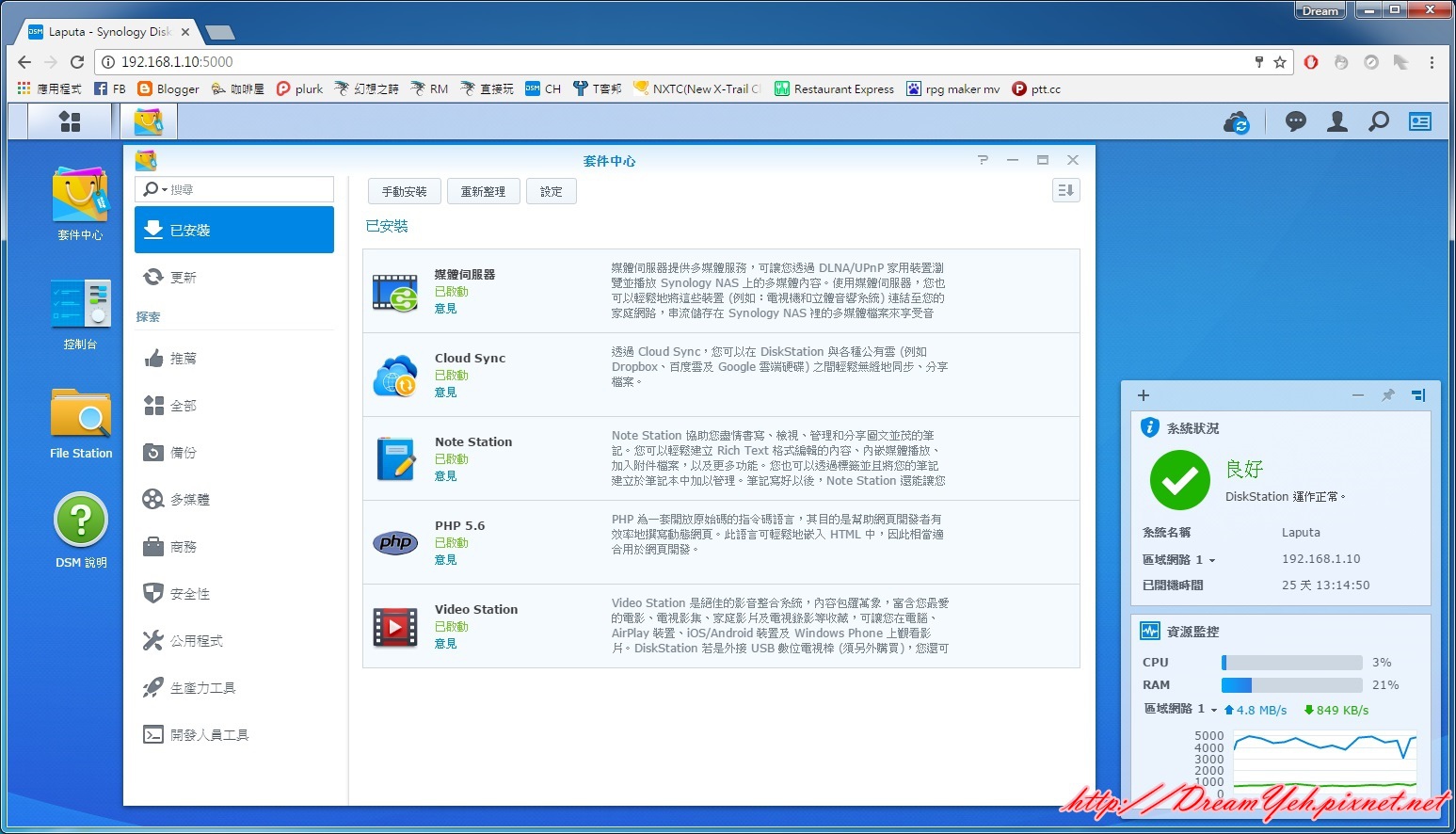This screenshot has width=1456, height=834.
Task: Expand the LAN 1 dropdown in system status
Action: pyautogui.click(x=1211, y=560)
